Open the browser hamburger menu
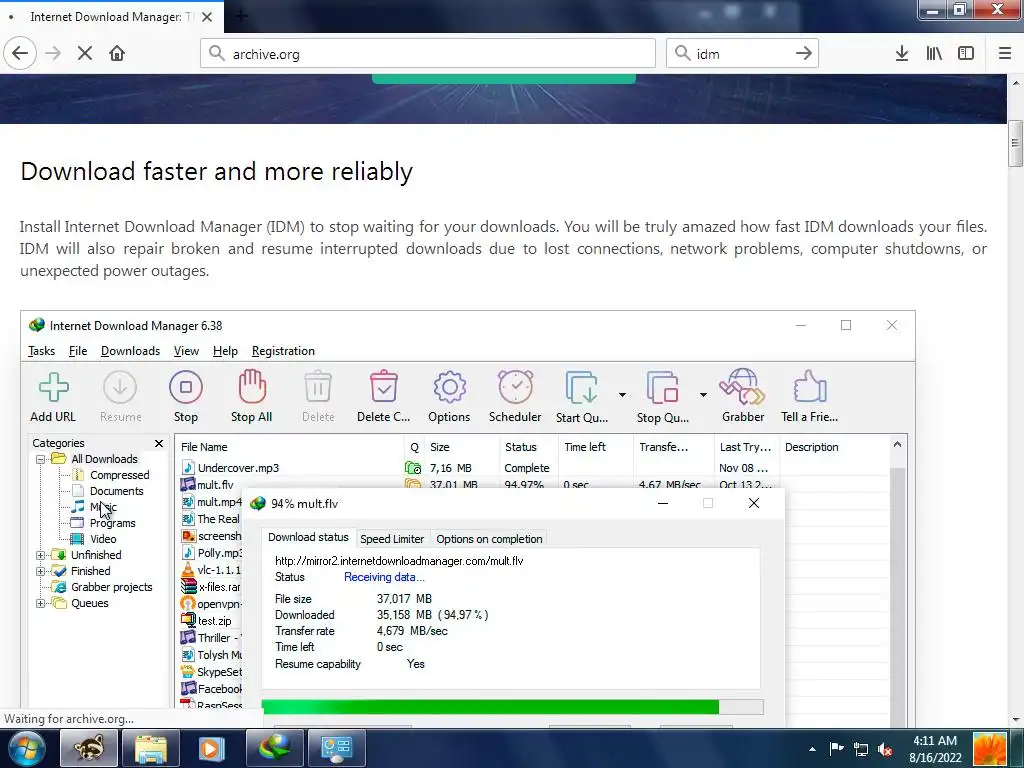The height and width of the screenshot is (768, 1024). click(1005, 54)
